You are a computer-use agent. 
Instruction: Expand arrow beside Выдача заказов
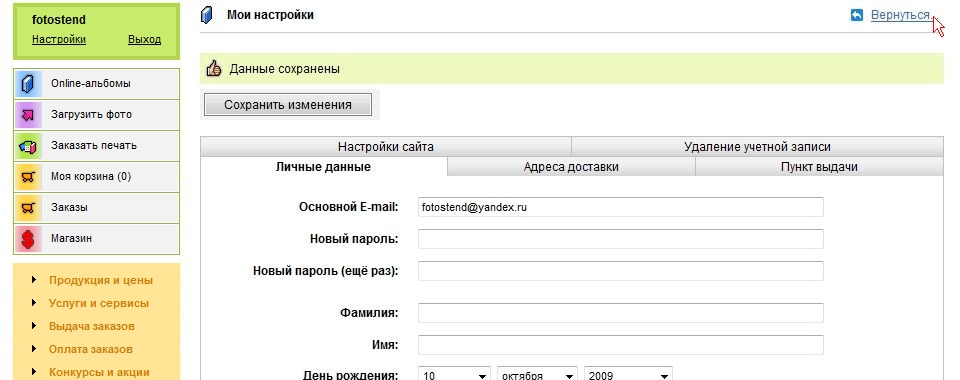[x=34, y=326]
